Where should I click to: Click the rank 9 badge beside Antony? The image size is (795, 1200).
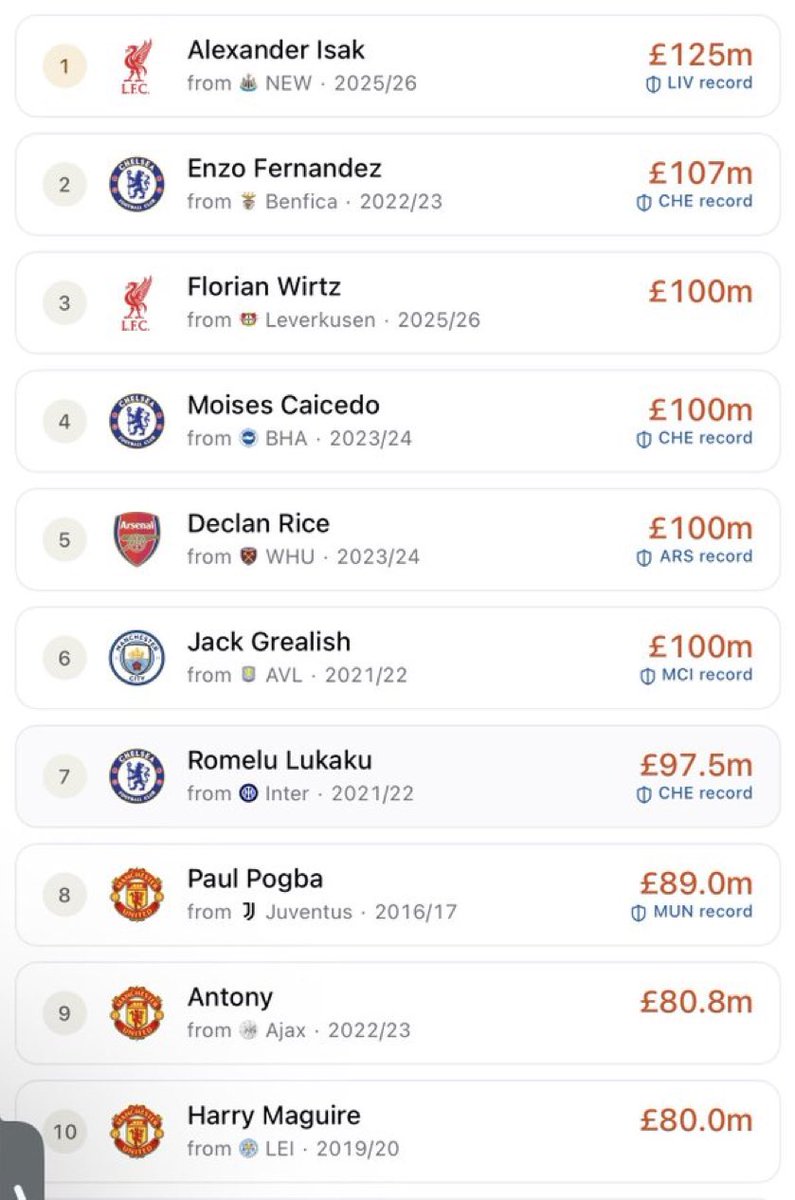(65, 1013)
